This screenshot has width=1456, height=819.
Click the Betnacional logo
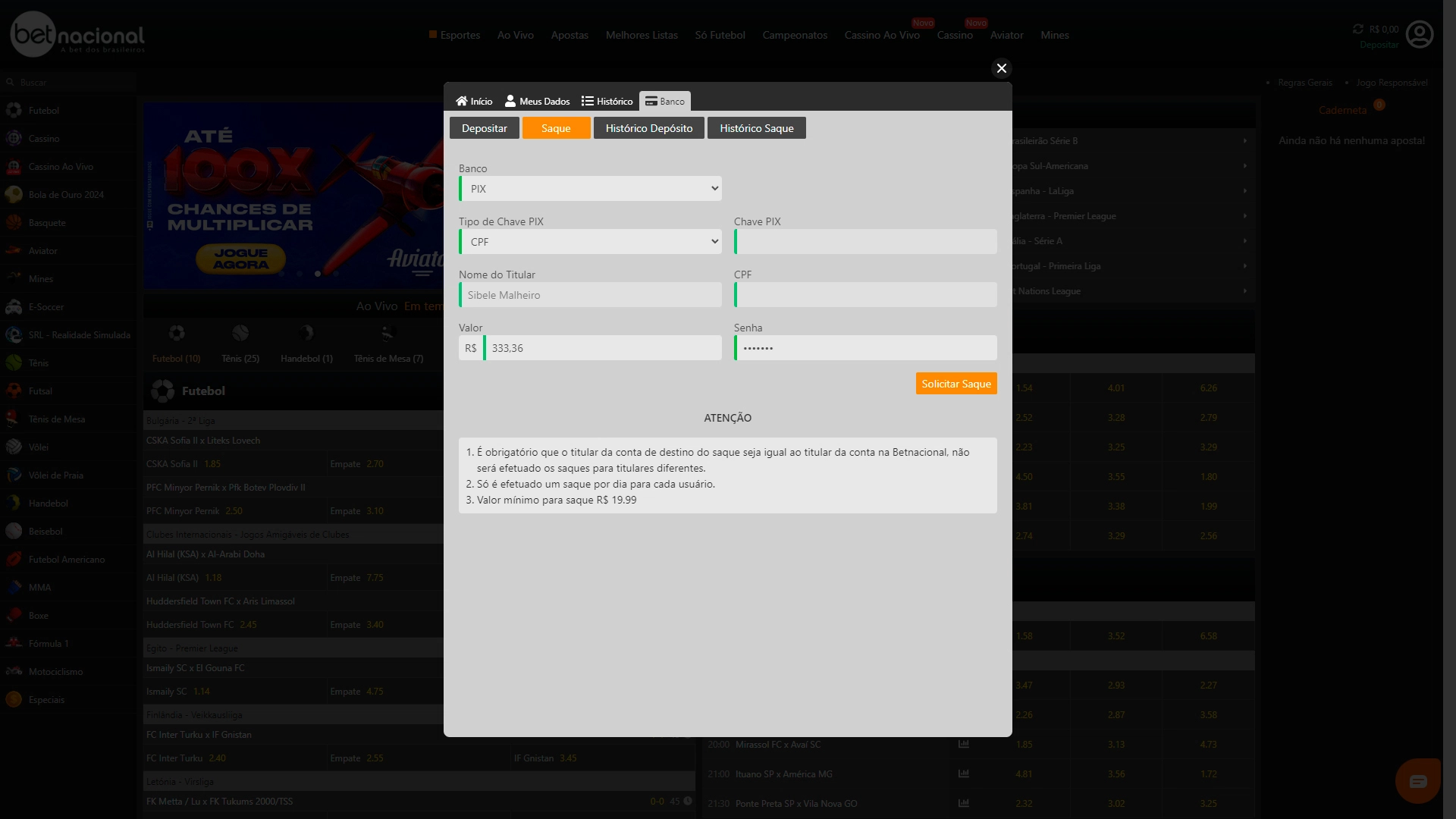77,35
